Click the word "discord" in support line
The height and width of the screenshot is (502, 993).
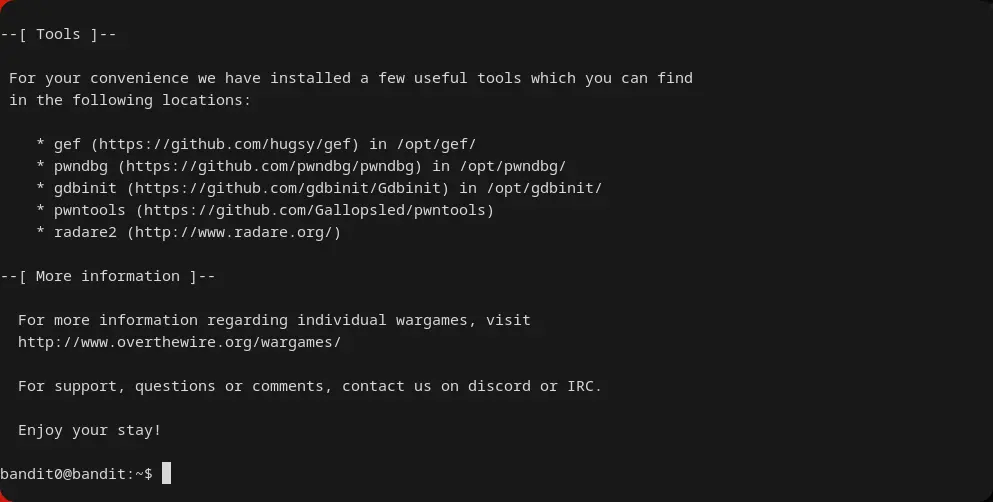pos(499,386)
